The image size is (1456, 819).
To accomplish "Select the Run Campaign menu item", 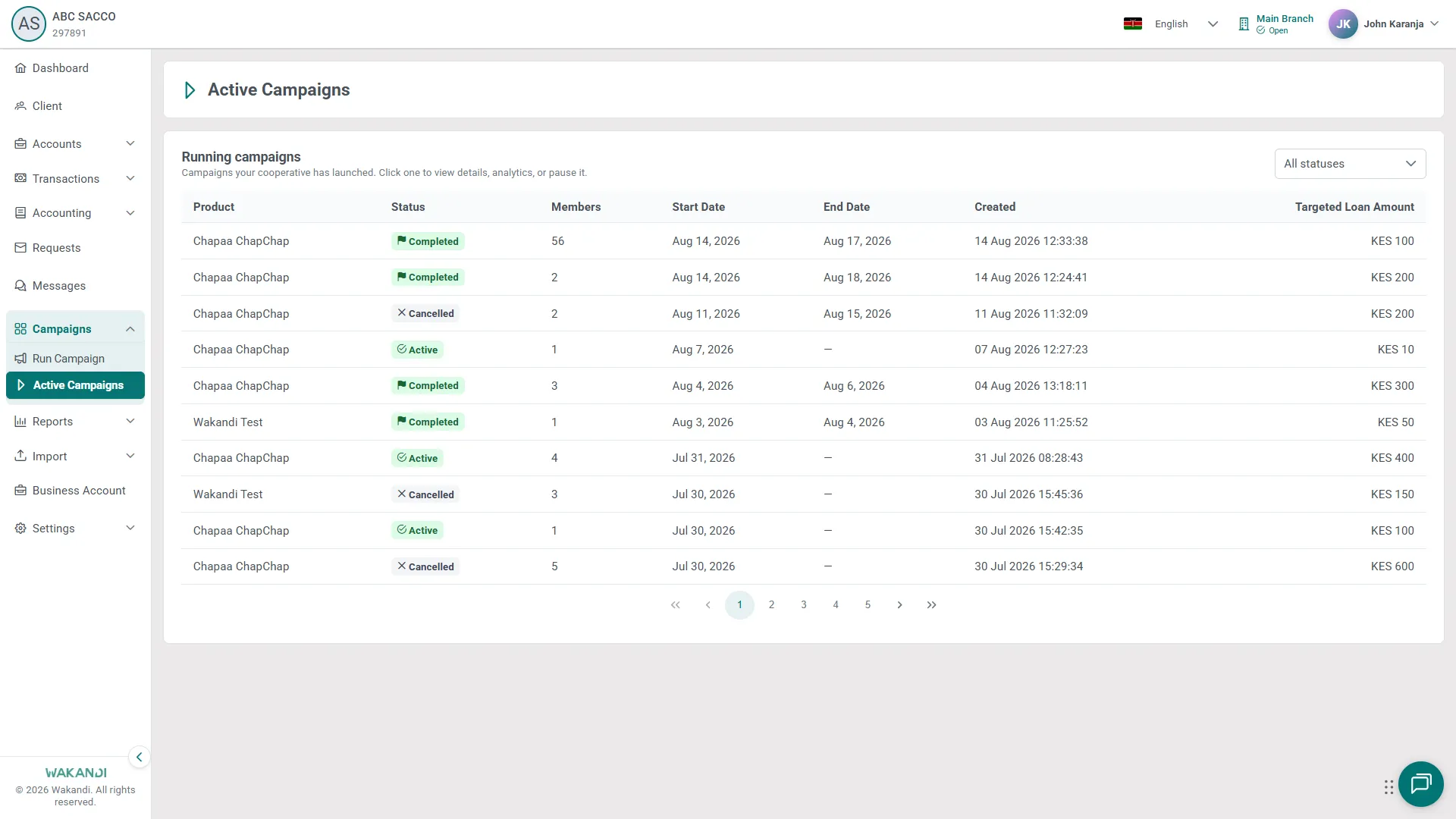I will pos(75,359).
